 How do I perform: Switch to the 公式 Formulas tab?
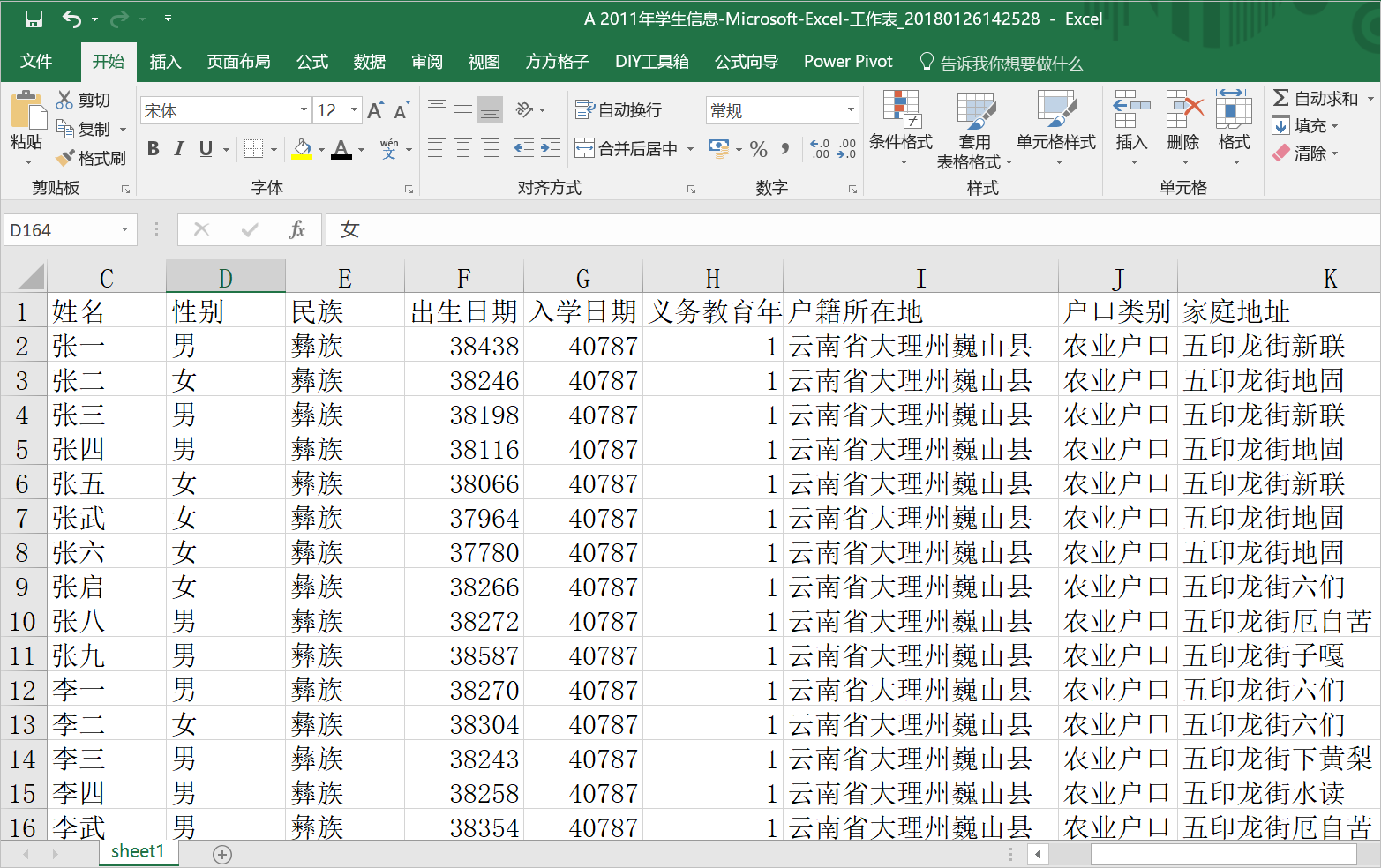(x=312, y=61)
